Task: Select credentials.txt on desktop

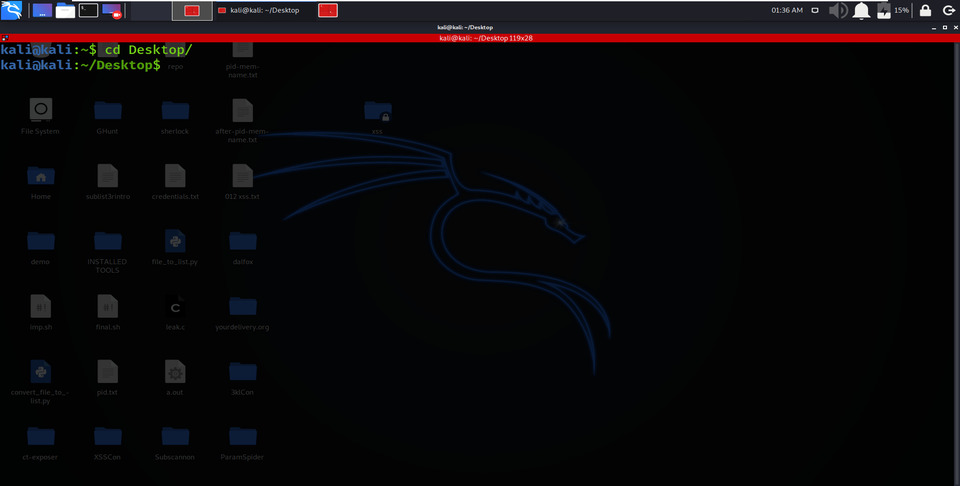Action: click(175, 182)
